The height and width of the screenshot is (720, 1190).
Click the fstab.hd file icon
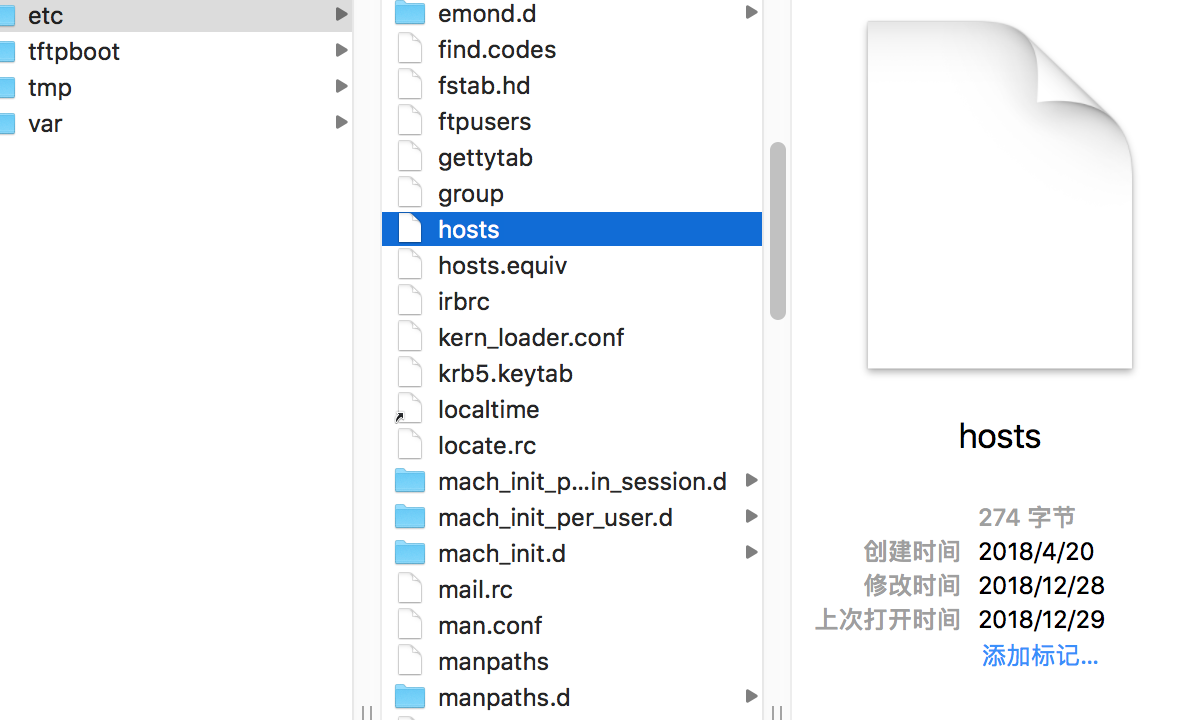tap(410, 85)
